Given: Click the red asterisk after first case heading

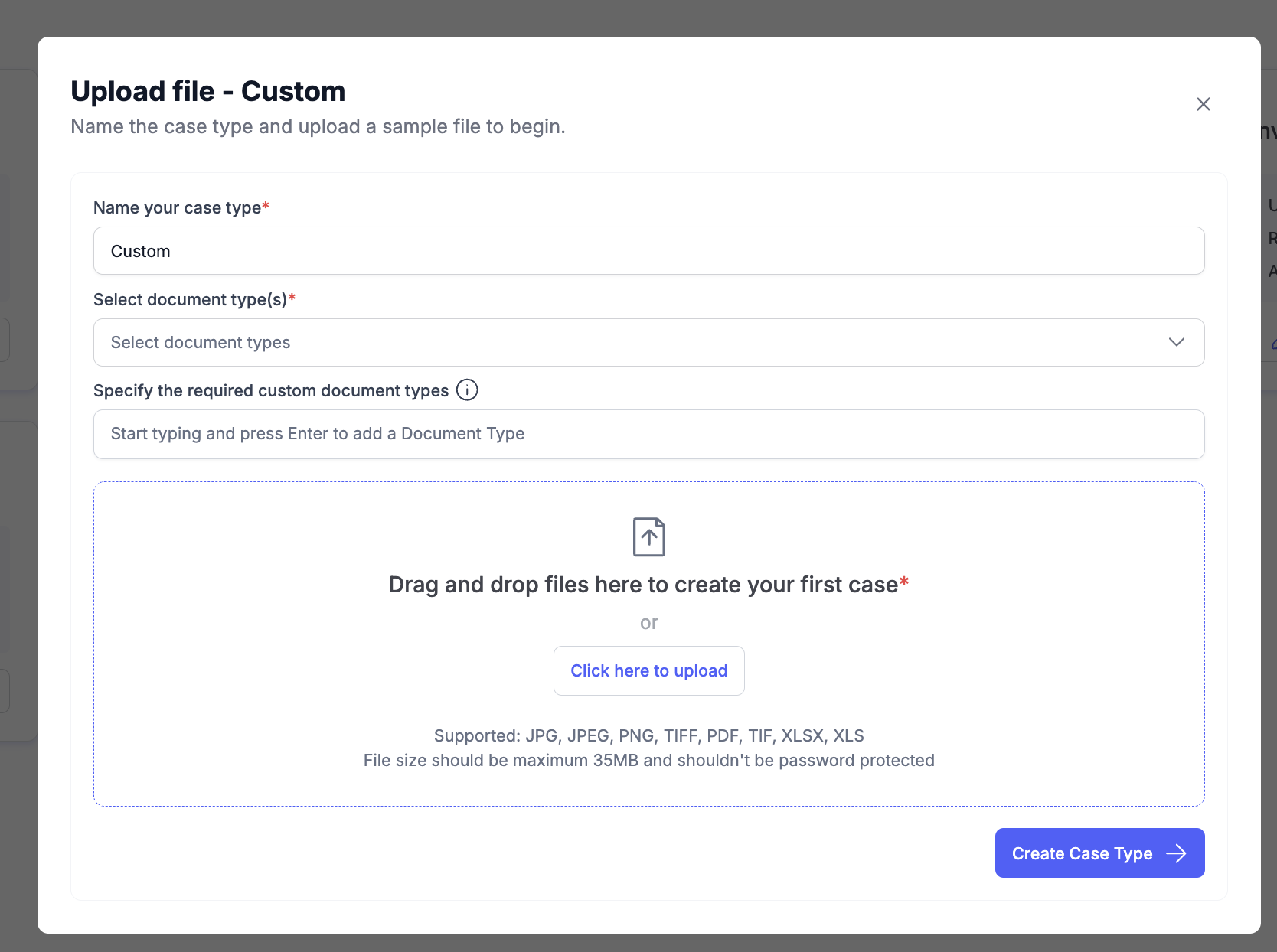Looking at the screenshot, I should coord(904,582).
